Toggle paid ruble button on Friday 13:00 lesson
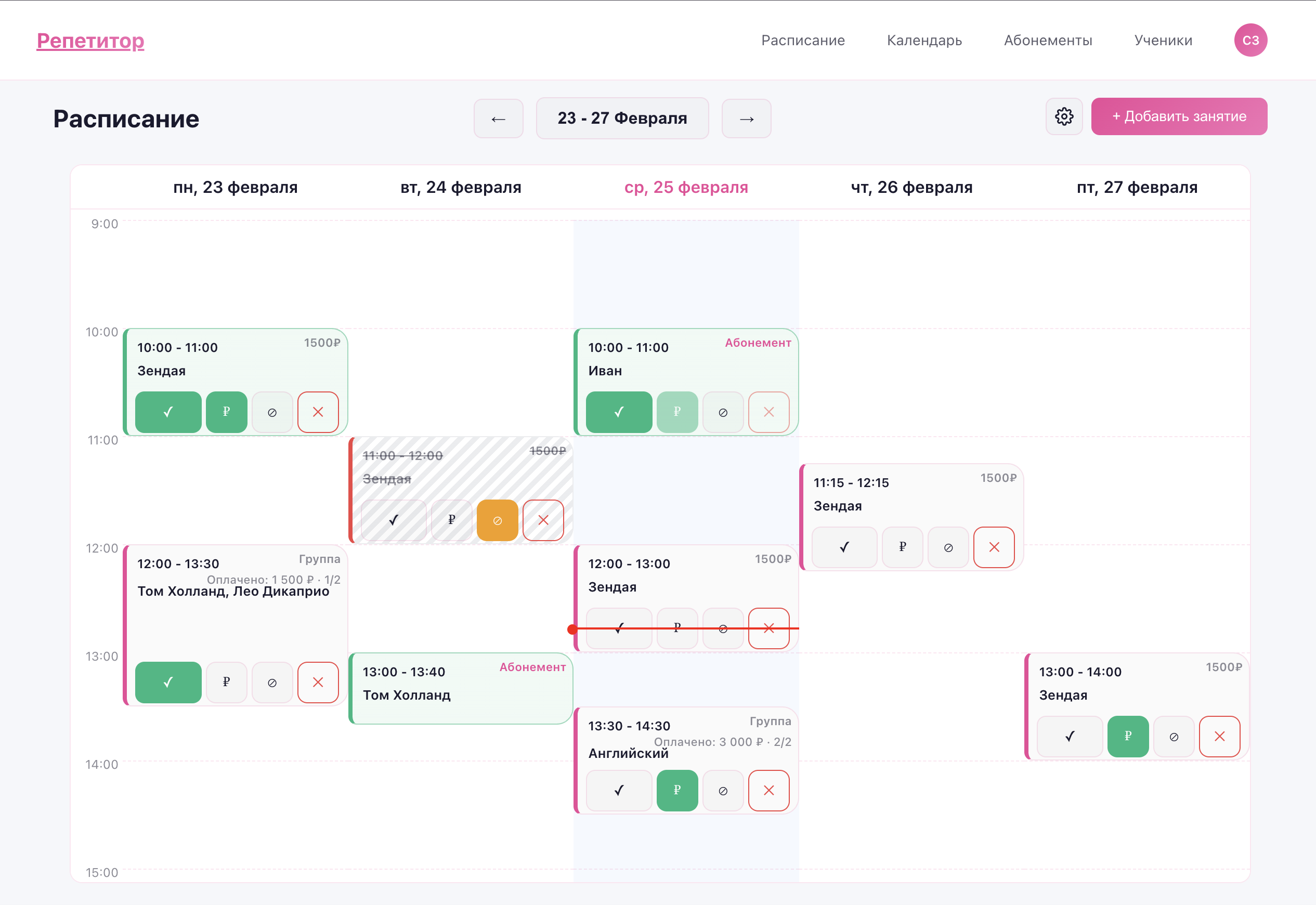 [1128, 736]
